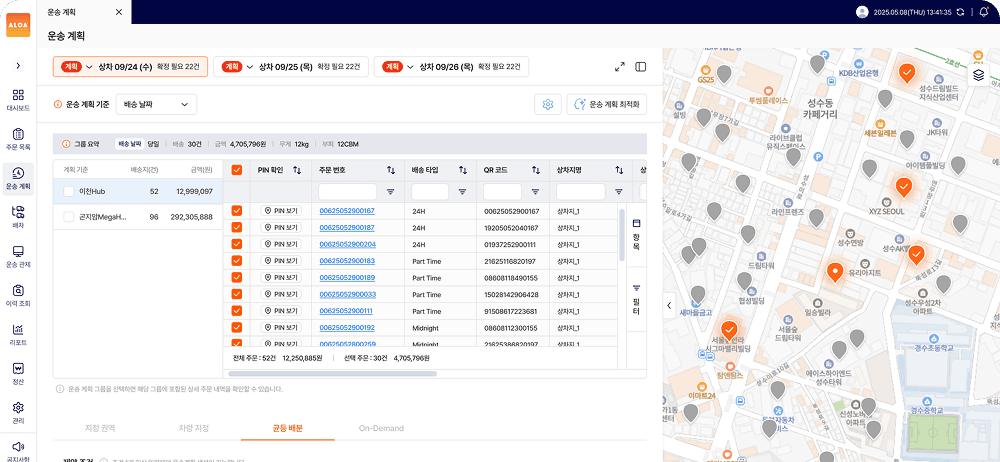Sort by PIN 확인 column
The width and height of the screenshot is (1000, 462).
tap(297, 170)
